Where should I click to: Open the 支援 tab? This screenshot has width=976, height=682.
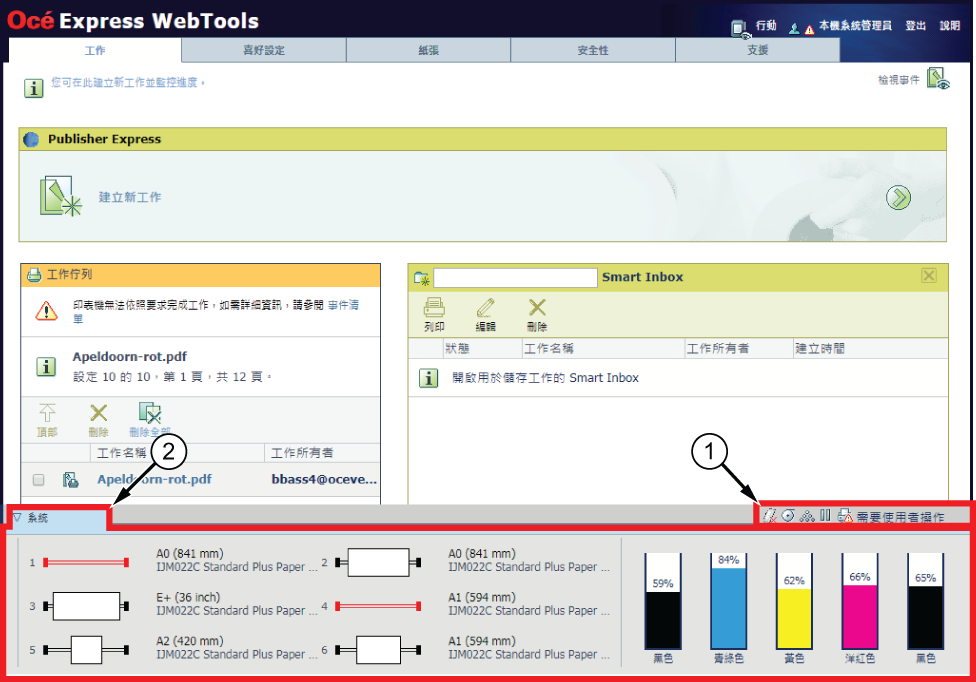point(758,50)
